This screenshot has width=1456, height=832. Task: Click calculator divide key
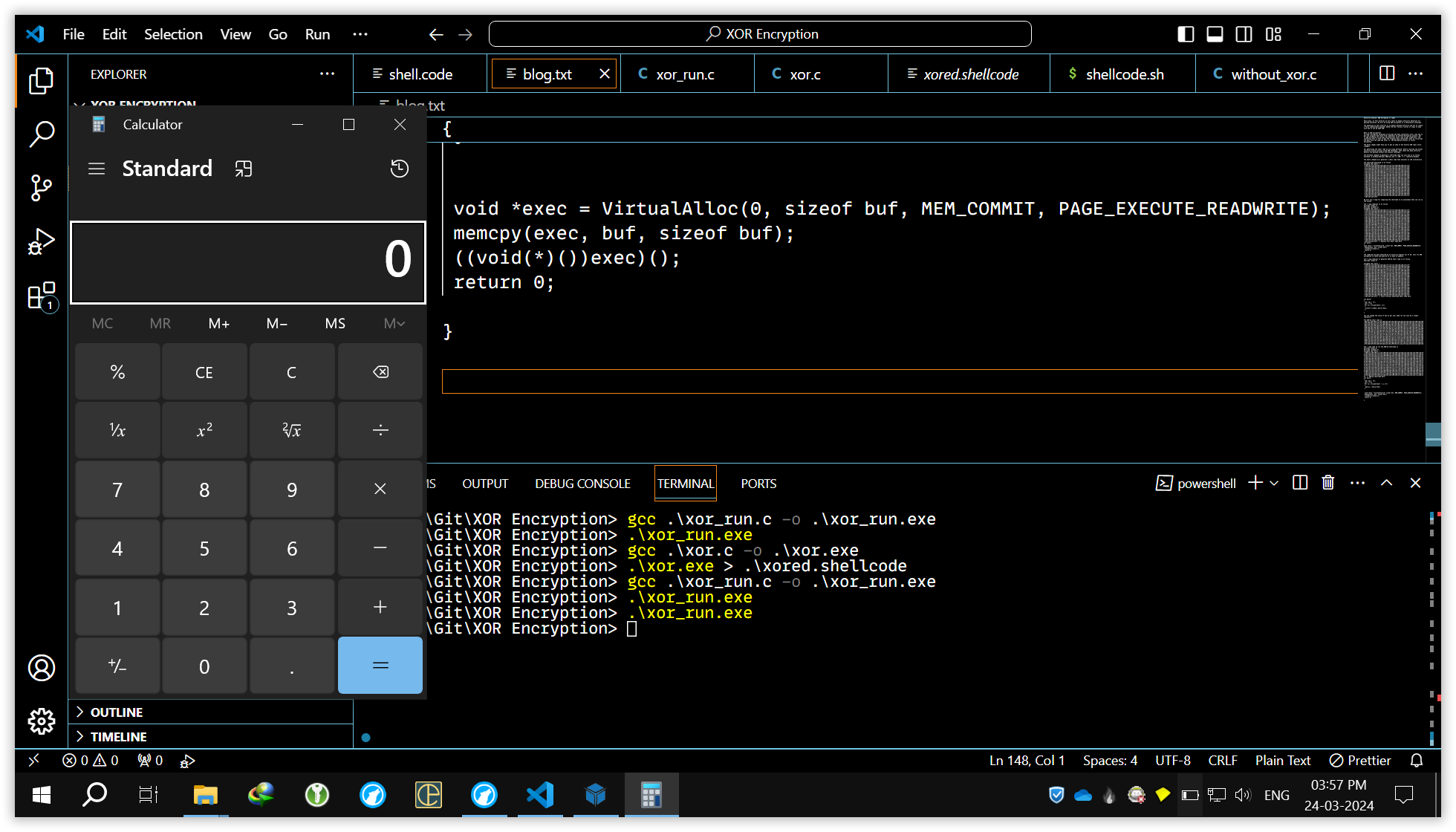pyautogui.click(x=380, y=430)
